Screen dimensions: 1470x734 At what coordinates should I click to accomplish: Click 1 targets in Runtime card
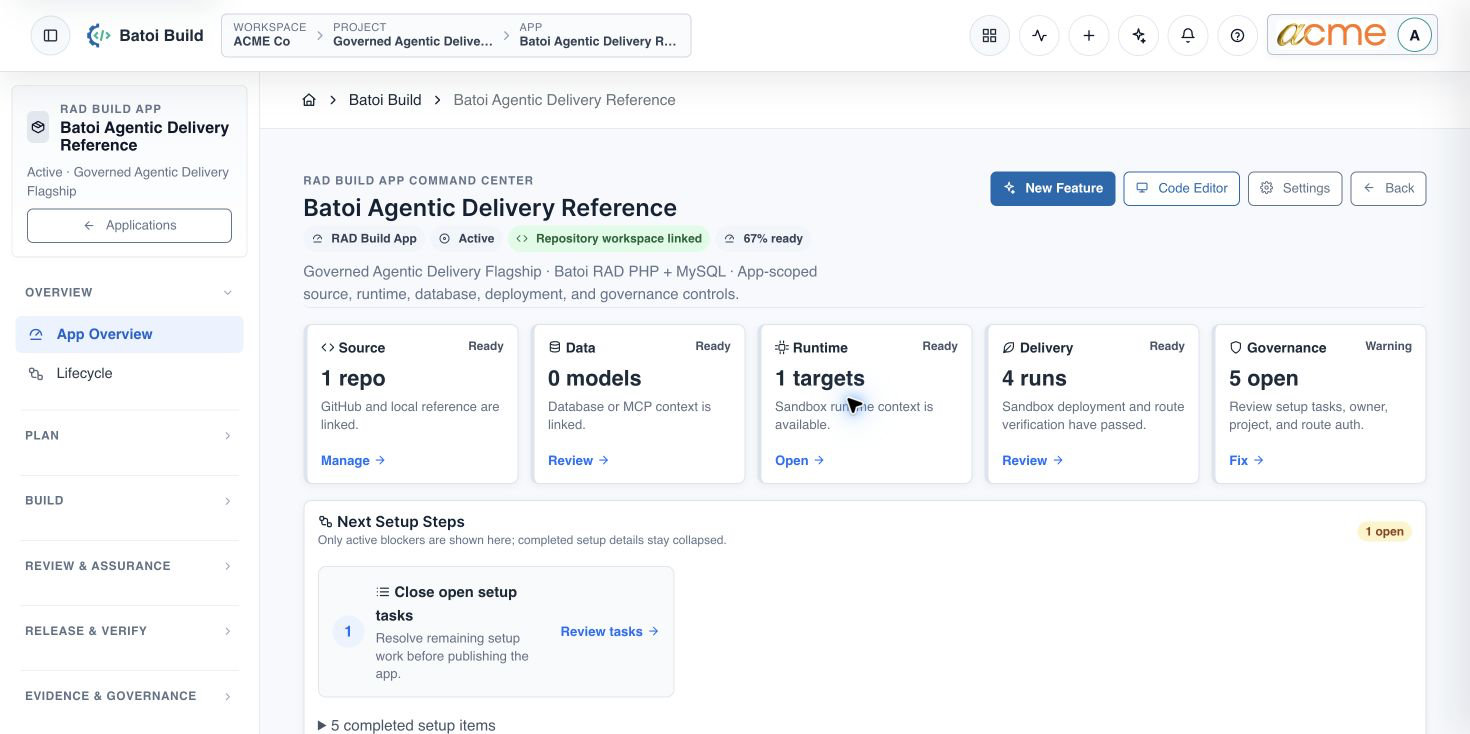[x=820, y=378]
